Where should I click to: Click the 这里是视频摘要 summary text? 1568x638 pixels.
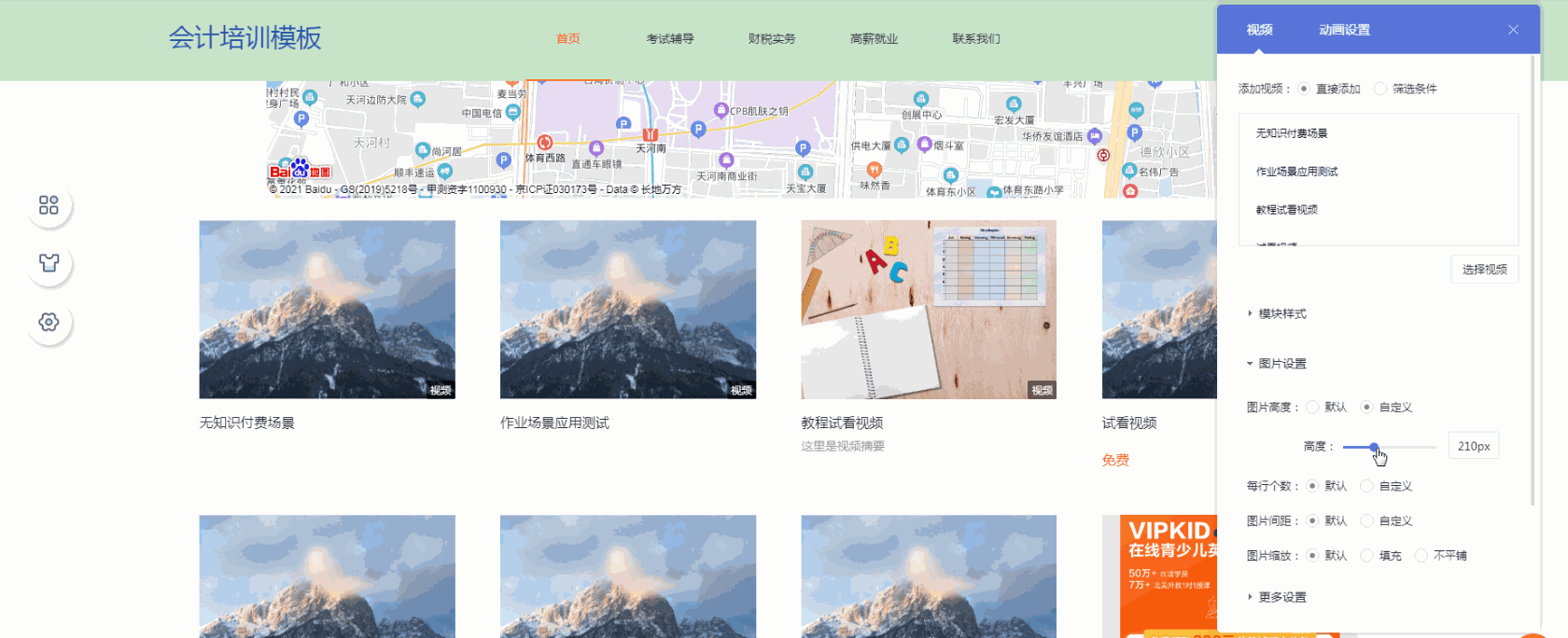[x=843, y=446]
